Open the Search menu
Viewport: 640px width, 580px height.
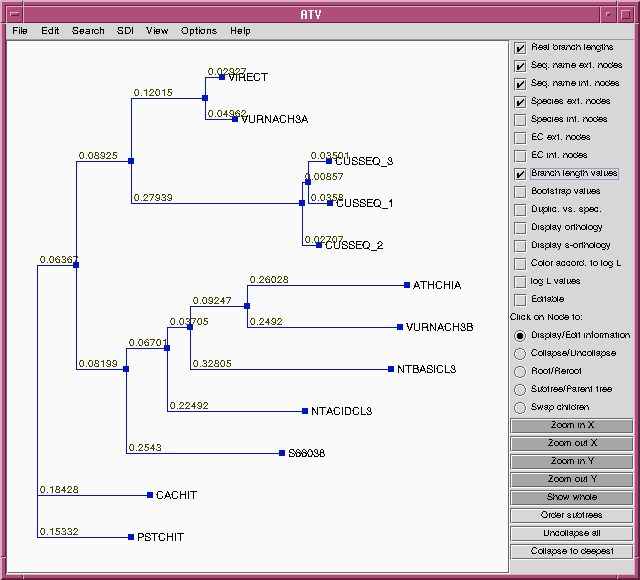tap(88, 31)
